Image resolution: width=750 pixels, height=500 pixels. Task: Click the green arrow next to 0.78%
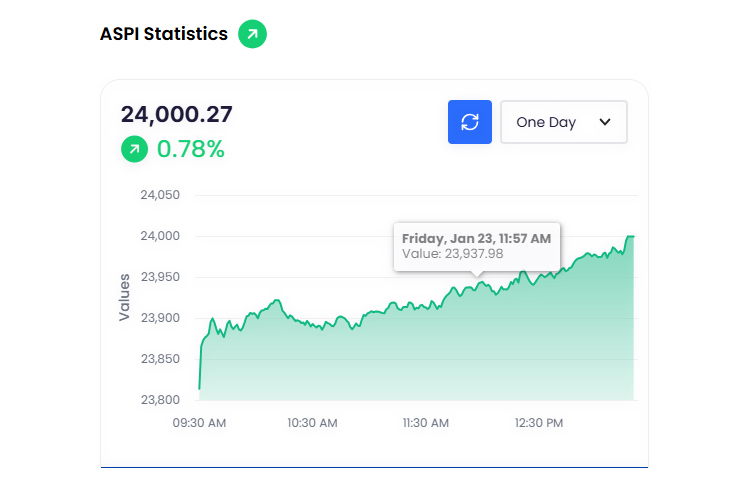[134, 150]
